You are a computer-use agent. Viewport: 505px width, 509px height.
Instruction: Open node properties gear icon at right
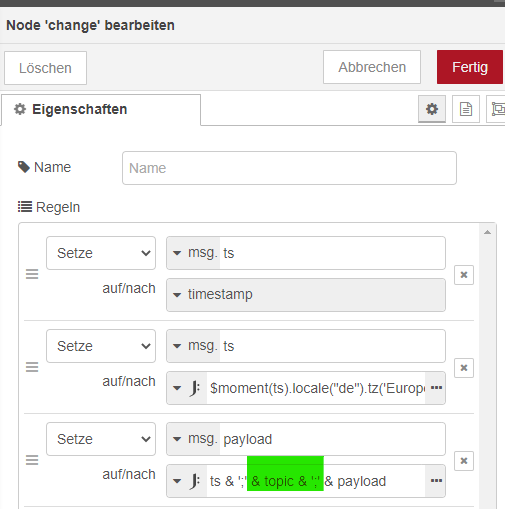tap(432, 109)
